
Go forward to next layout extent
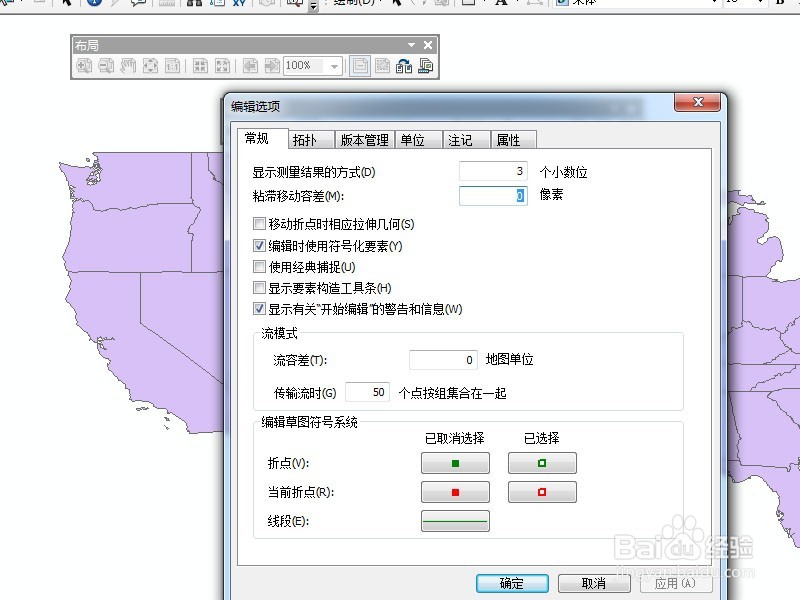(272, 66)
